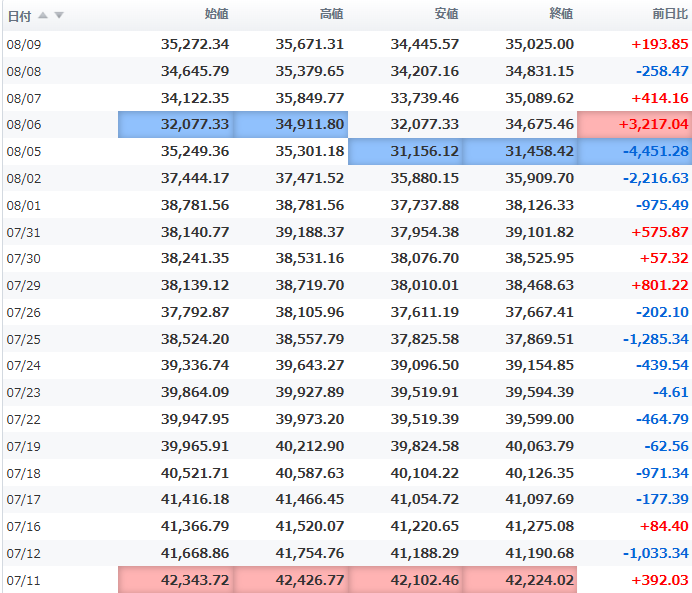
Task: Select the 07/23 date cell
Action: click(24, 393)
